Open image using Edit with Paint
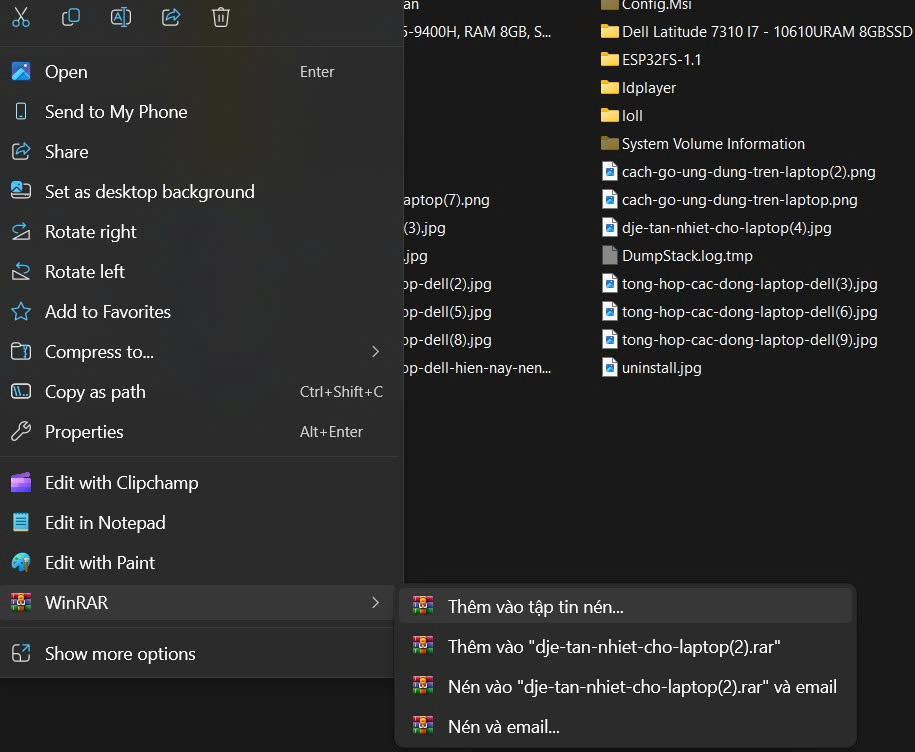Viewport: 915px width, 752px height. 100,563
